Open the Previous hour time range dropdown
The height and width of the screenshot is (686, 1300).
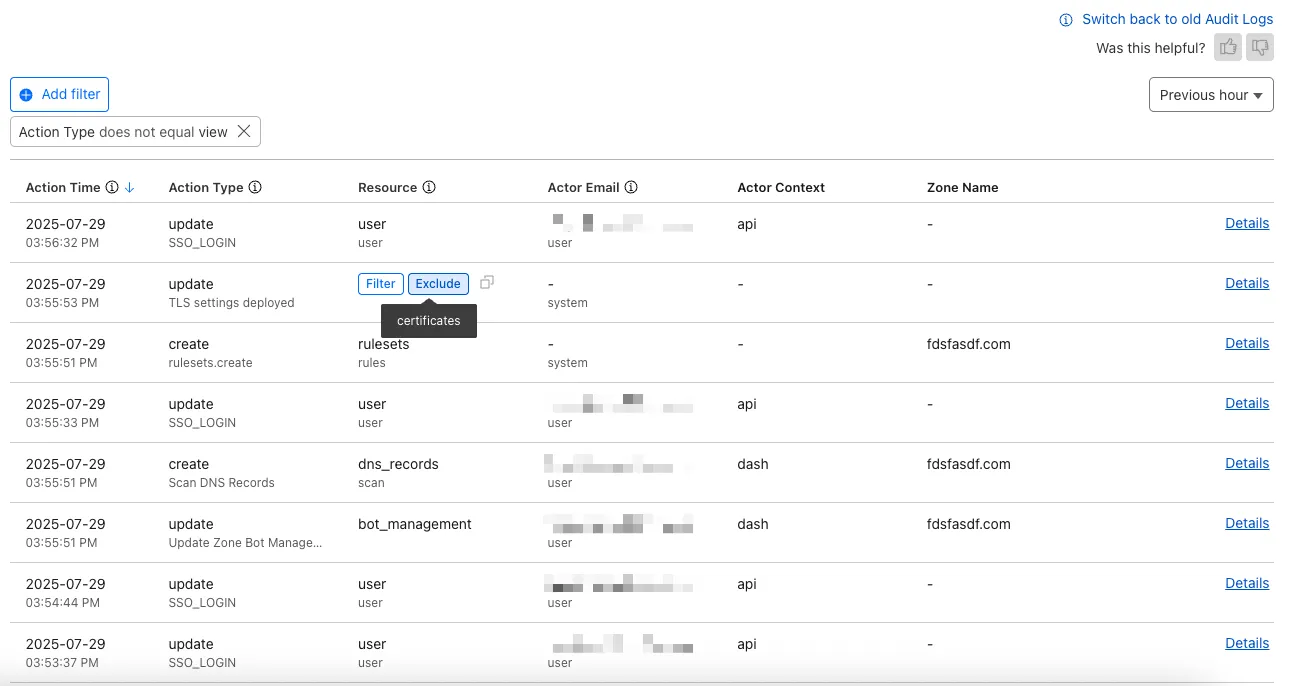click(x=1210, y=94)
